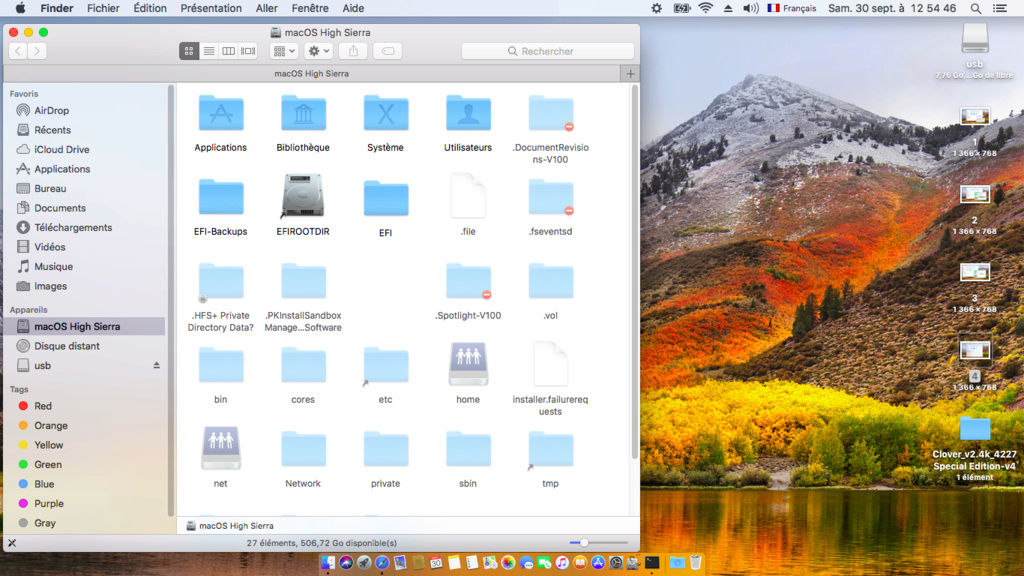The height and width of the screenshot is (576, 1024).
Task: Click macOS High Sierra in path bar
Action: click(x=230, y=526)
